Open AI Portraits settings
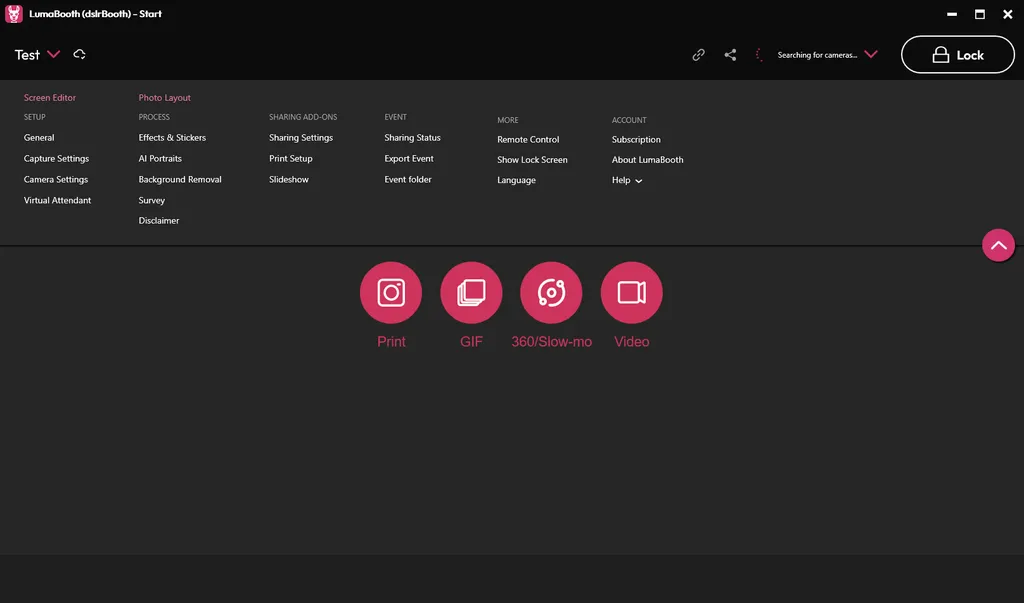 [x=160, y=159]
